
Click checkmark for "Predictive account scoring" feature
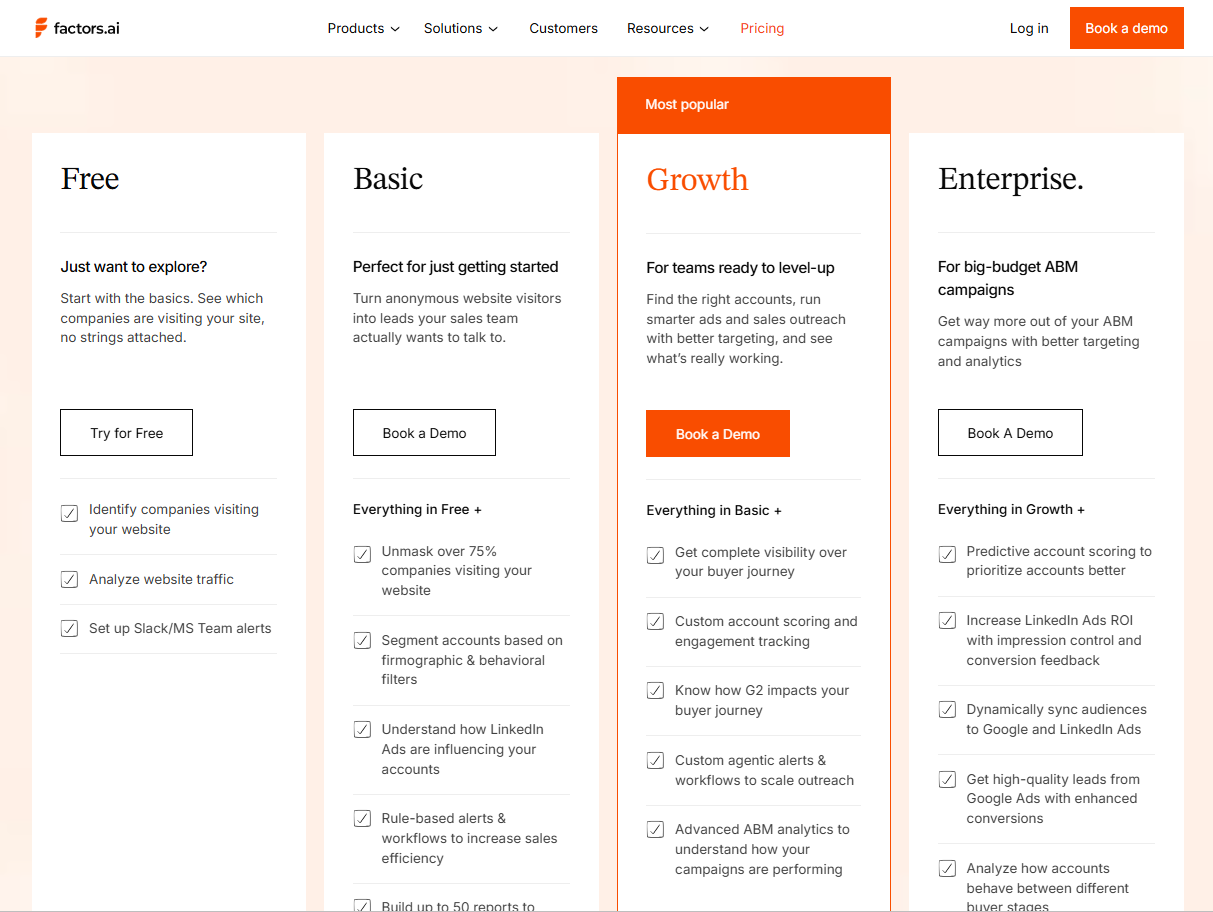pyautogui.click(x=947, y=552)
